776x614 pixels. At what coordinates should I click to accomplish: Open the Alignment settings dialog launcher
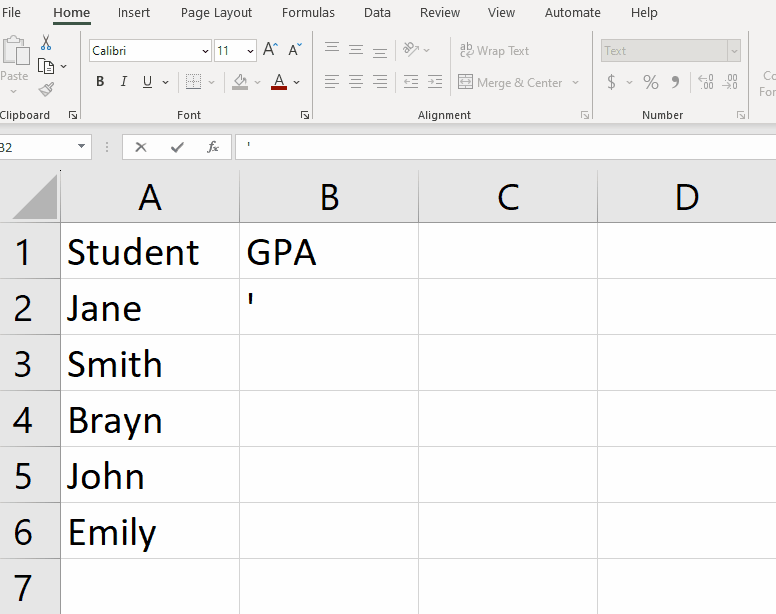coord(585,115)
